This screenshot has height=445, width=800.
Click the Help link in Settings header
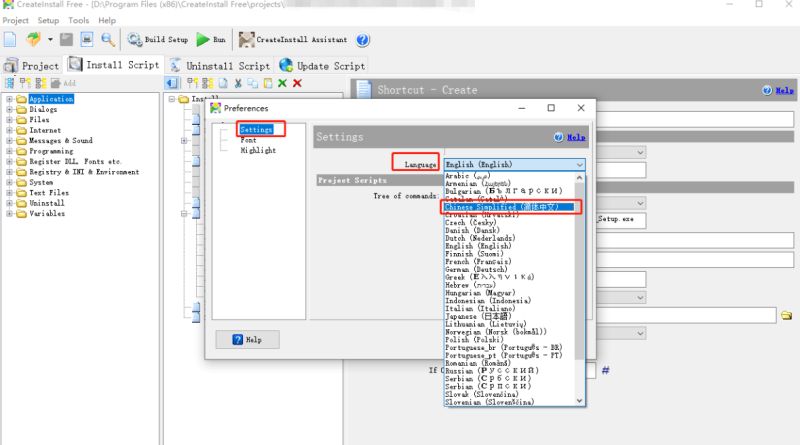pos(571,137)
